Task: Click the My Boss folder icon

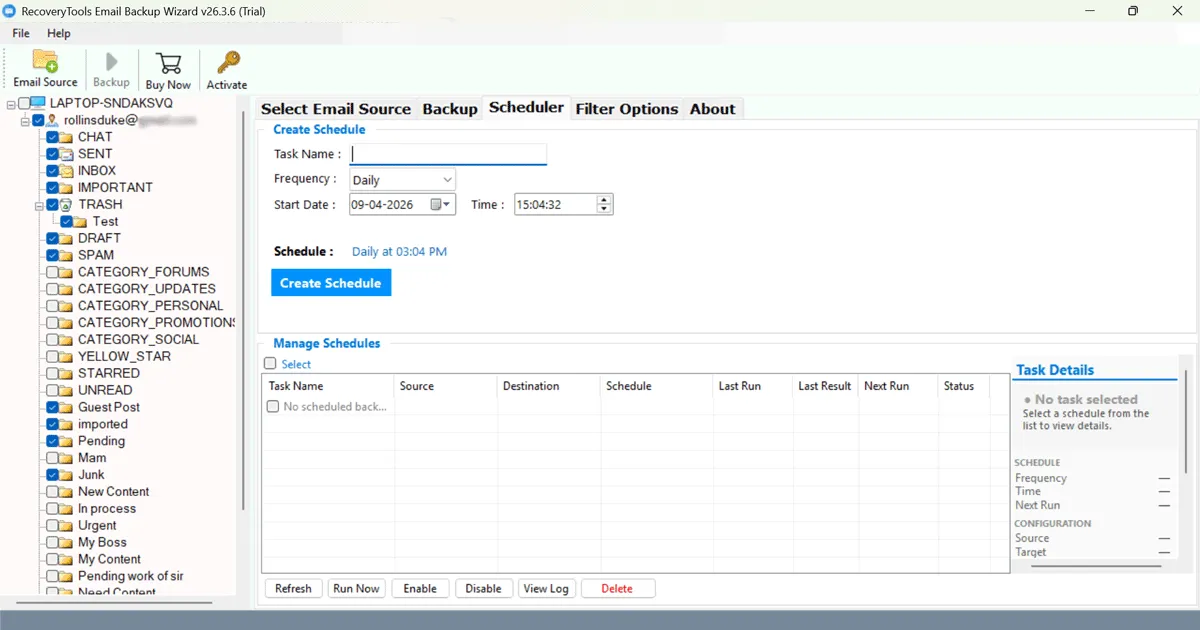Action: [68, 543]
